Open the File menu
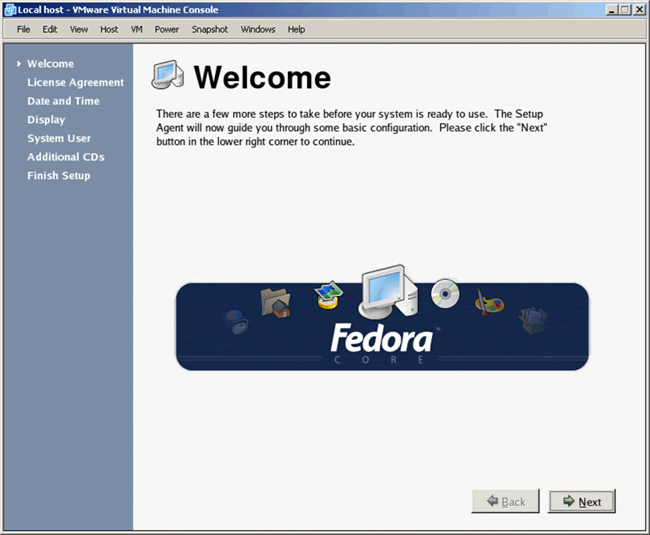Image resolution: width=650 pixels, height=535 pixels. 24,29
